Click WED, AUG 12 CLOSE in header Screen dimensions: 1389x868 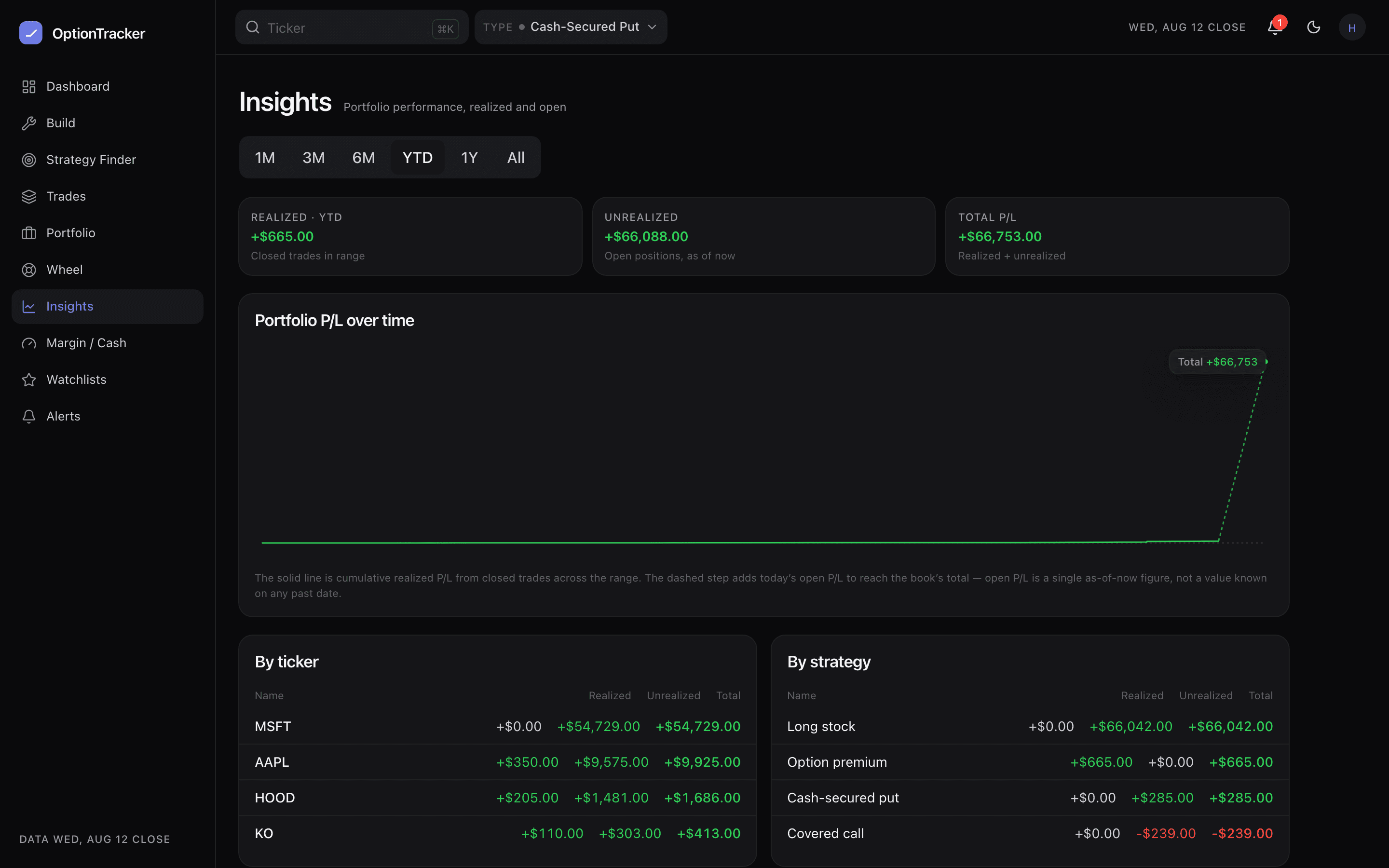click(x=1187, y=27)
